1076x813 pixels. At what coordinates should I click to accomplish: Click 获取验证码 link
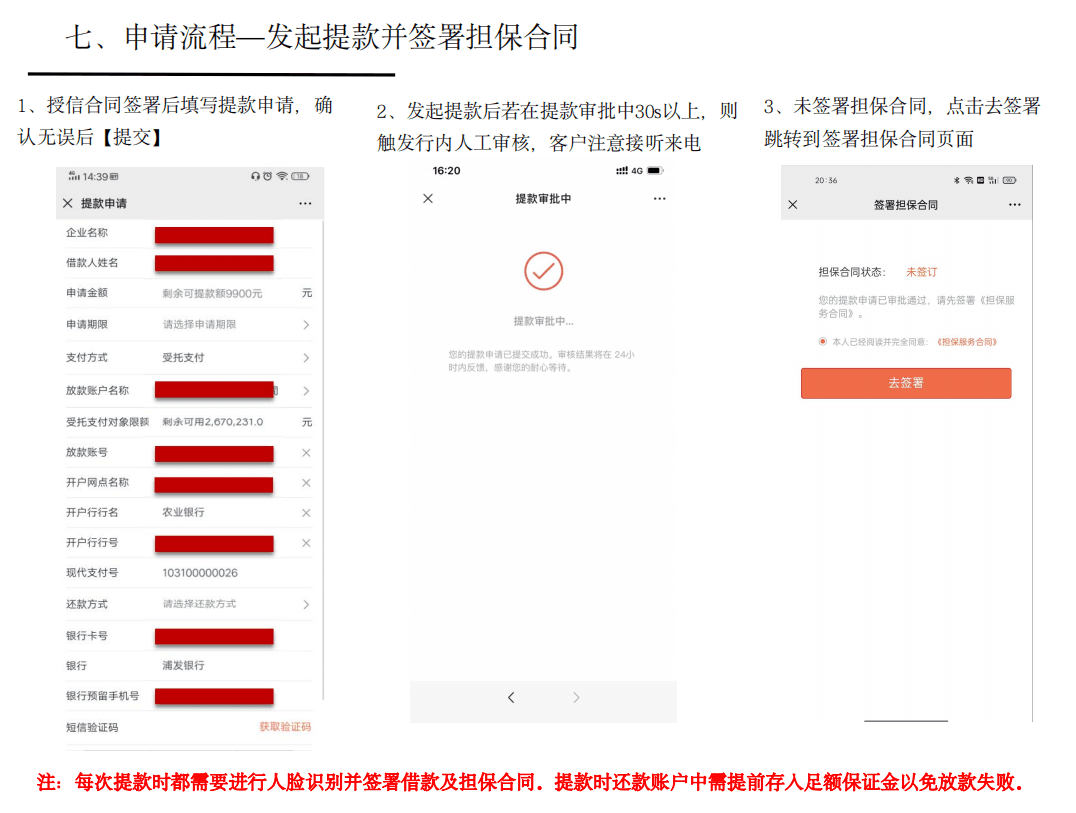click(x=285, y=727)
